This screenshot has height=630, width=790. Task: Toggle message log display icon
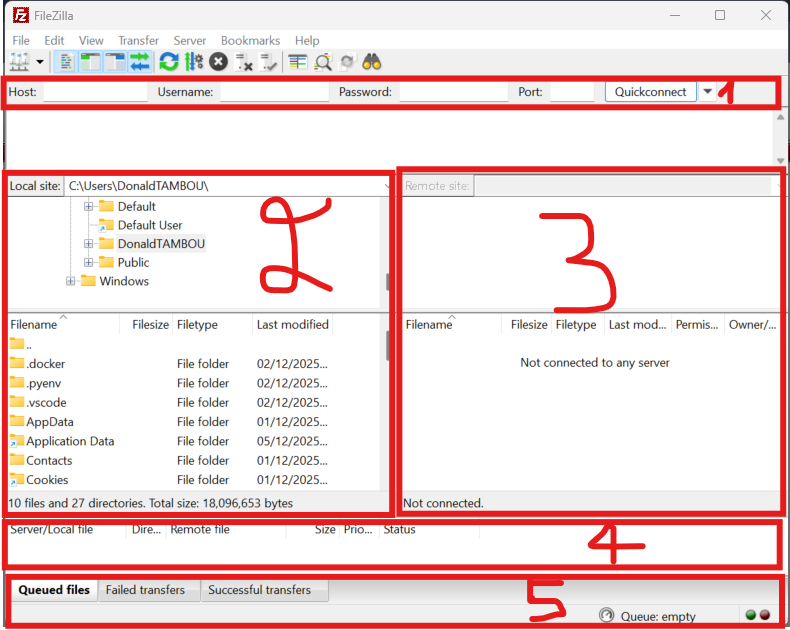[x=65, y=62]
